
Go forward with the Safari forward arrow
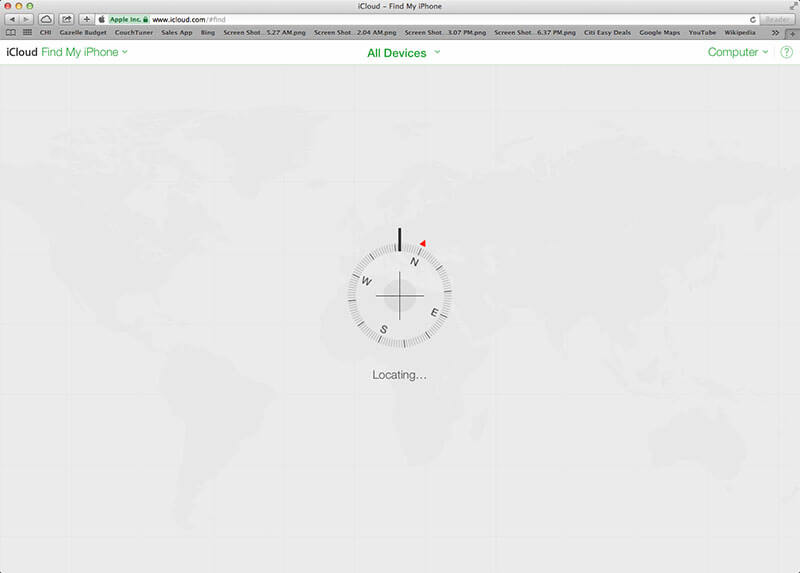(x=26, y=19)
